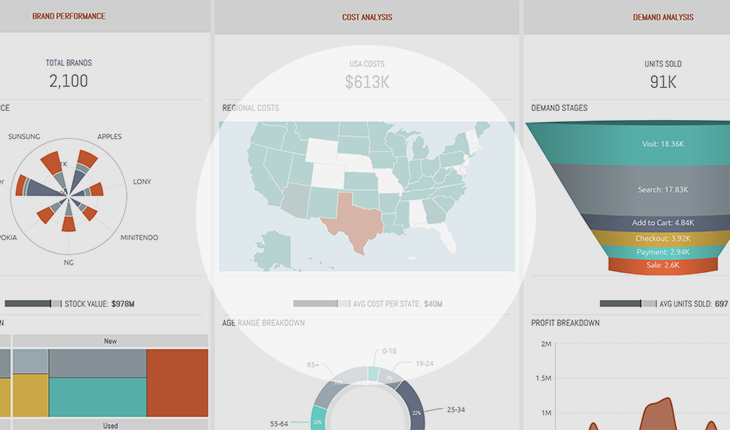Open the Brand Performance tab
The image size is (730, 430).
[x=68, y=16]
